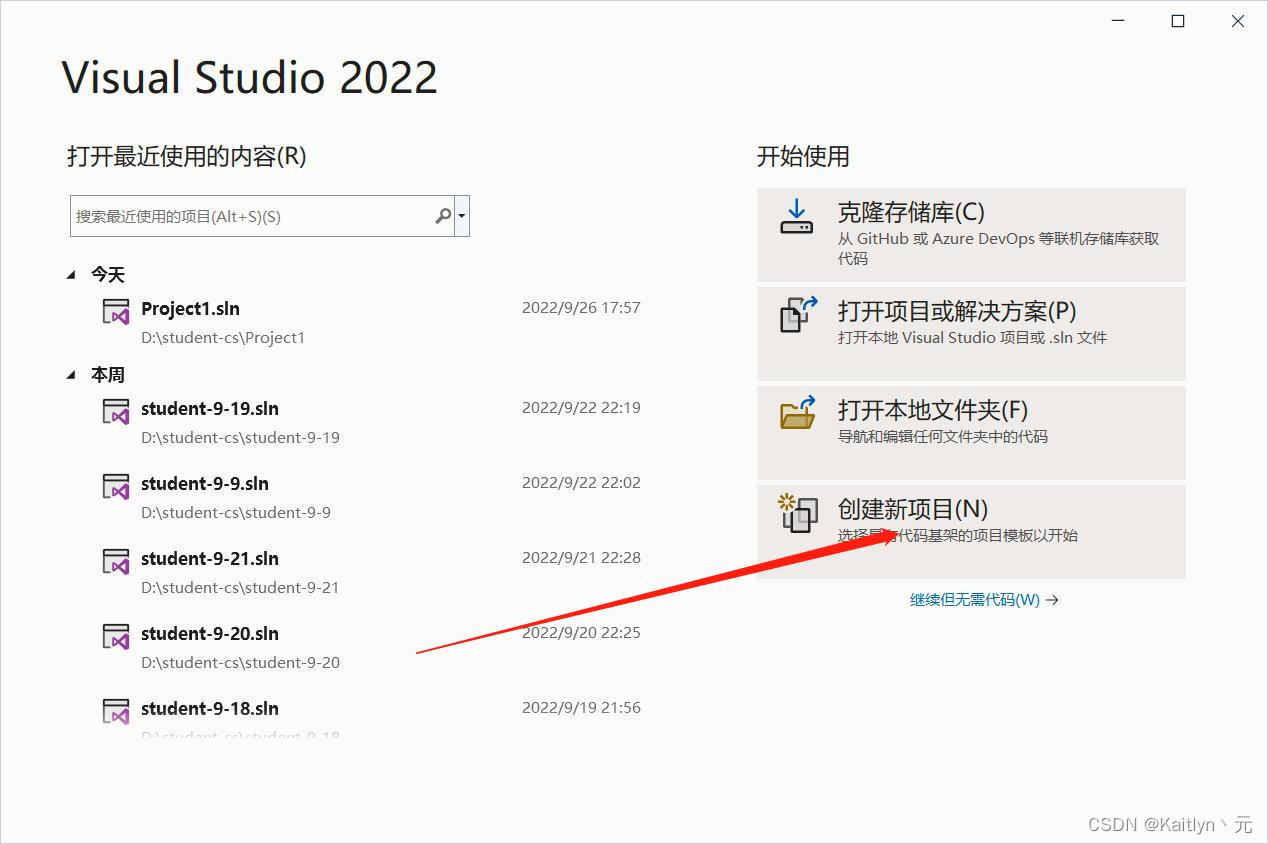Viewport: 1268px width, 844px height.
Task: Click the student-9-21.sln solution icon
Action: pyautogui.click(x=116, y=561)
